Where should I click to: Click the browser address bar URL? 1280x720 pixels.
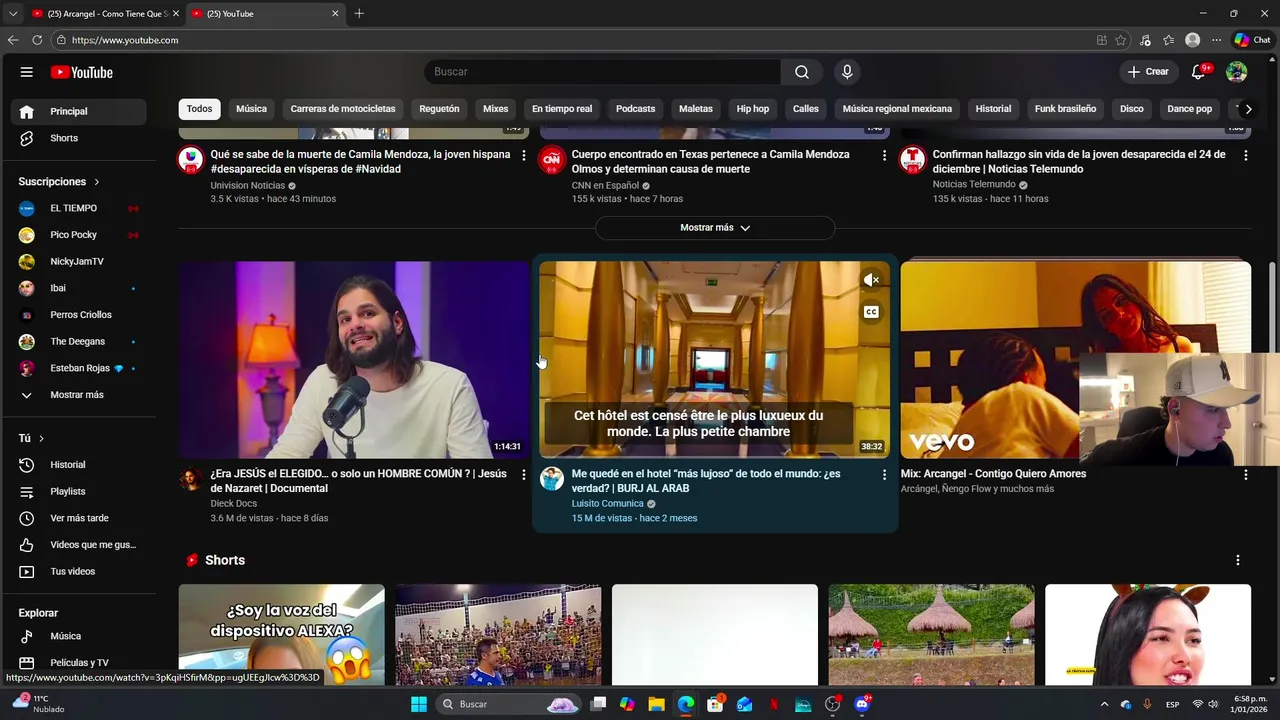point(125,40)
